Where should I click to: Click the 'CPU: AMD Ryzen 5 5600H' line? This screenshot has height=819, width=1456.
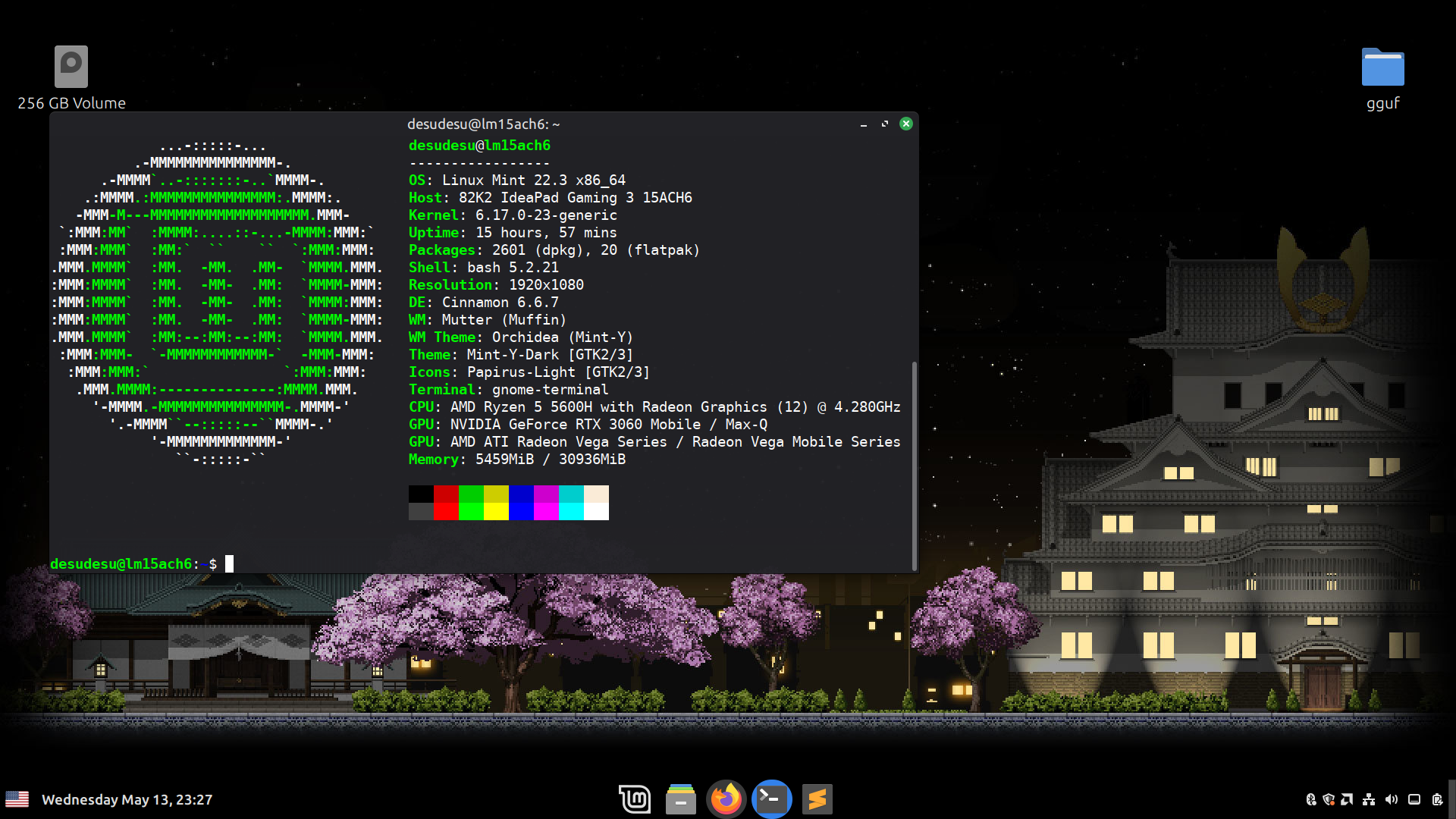point(654,406)
